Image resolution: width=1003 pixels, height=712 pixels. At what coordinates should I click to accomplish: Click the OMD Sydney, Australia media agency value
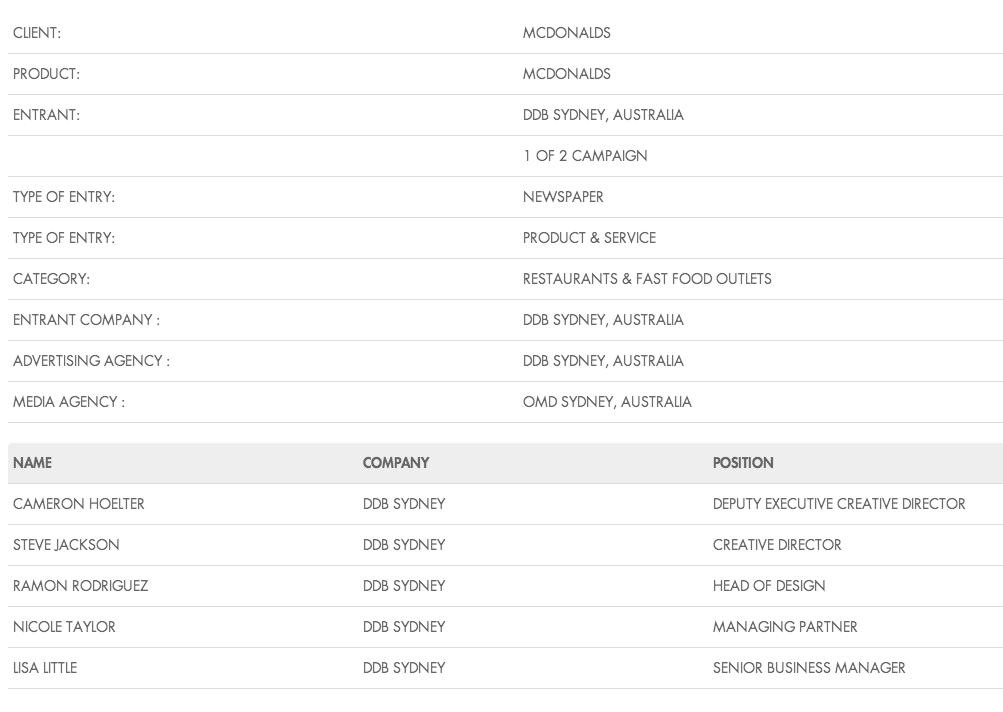click(x=607, y=402)
